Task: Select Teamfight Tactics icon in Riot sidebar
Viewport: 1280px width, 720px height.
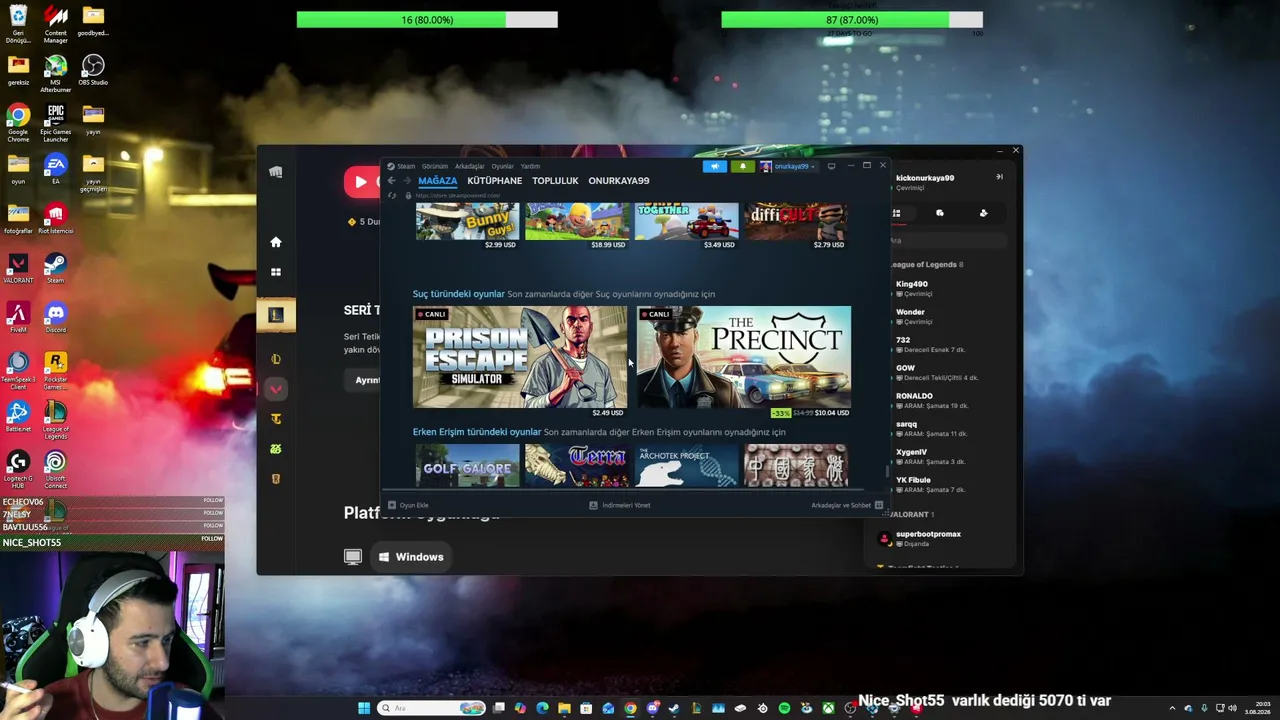Action: 276,419
